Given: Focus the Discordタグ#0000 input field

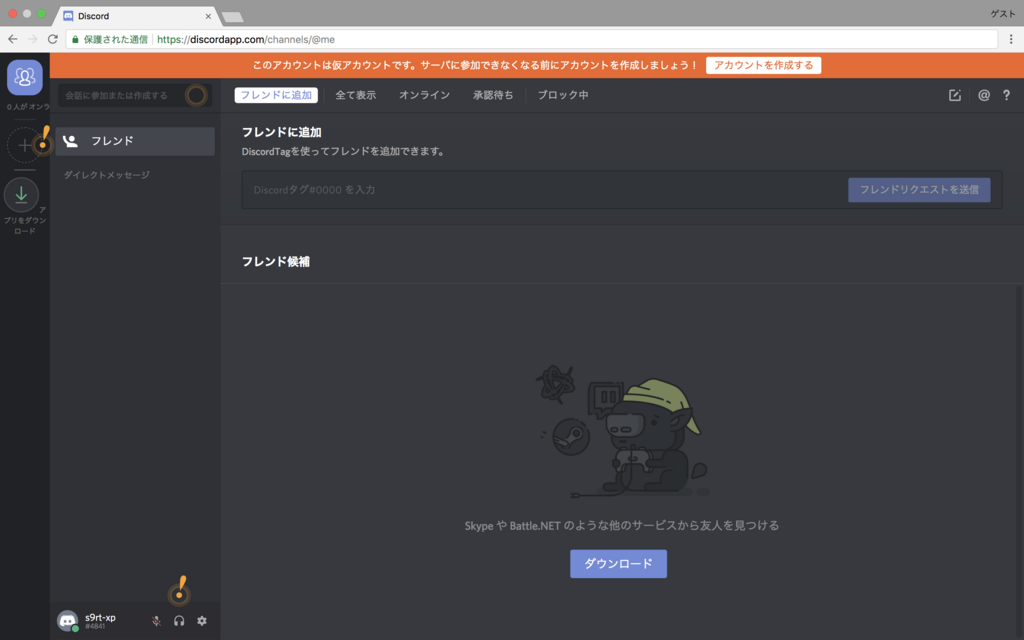Looking at the screenshot, I should 545,190.
